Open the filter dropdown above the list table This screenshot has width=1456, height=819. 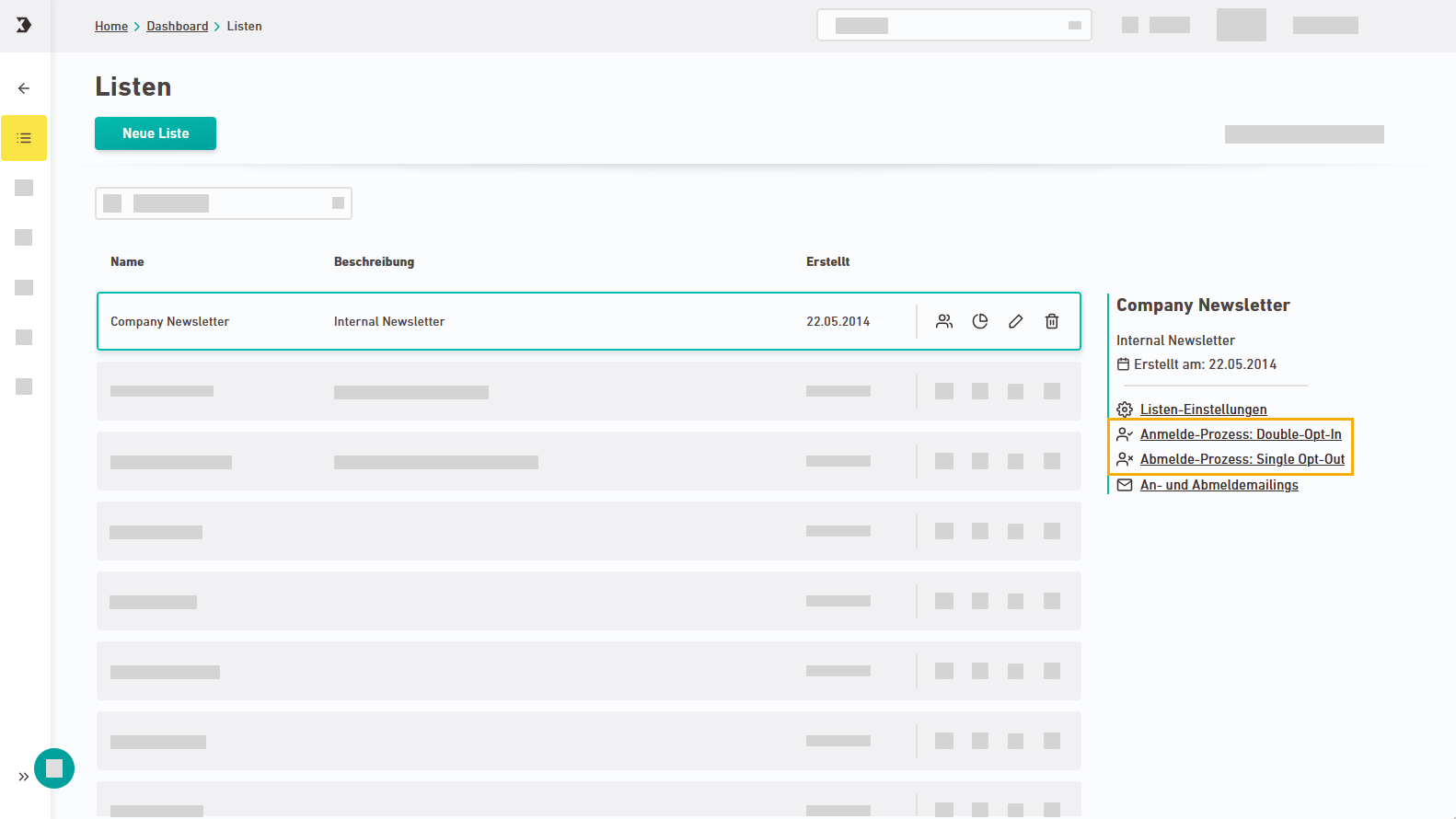224,203
